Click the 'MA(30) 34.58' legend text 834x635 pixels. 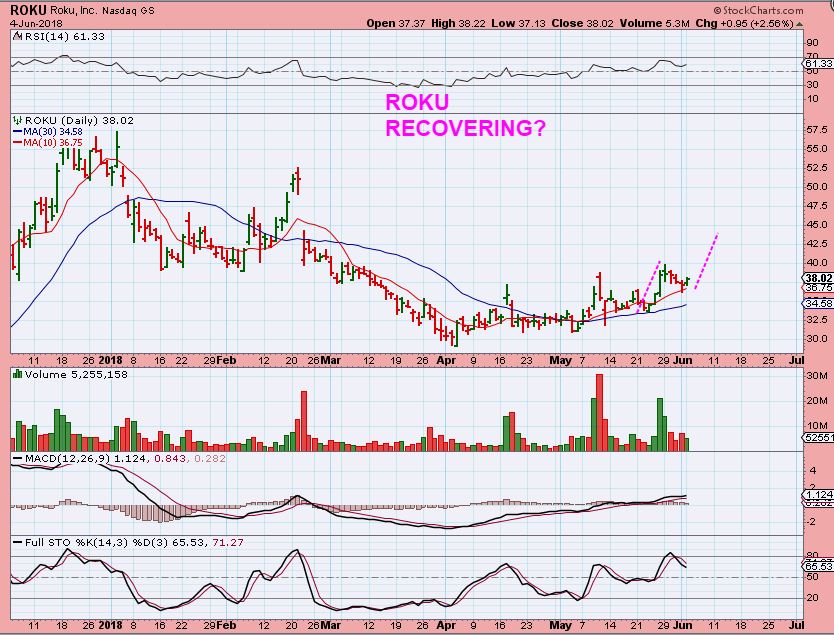click(53, 131)
